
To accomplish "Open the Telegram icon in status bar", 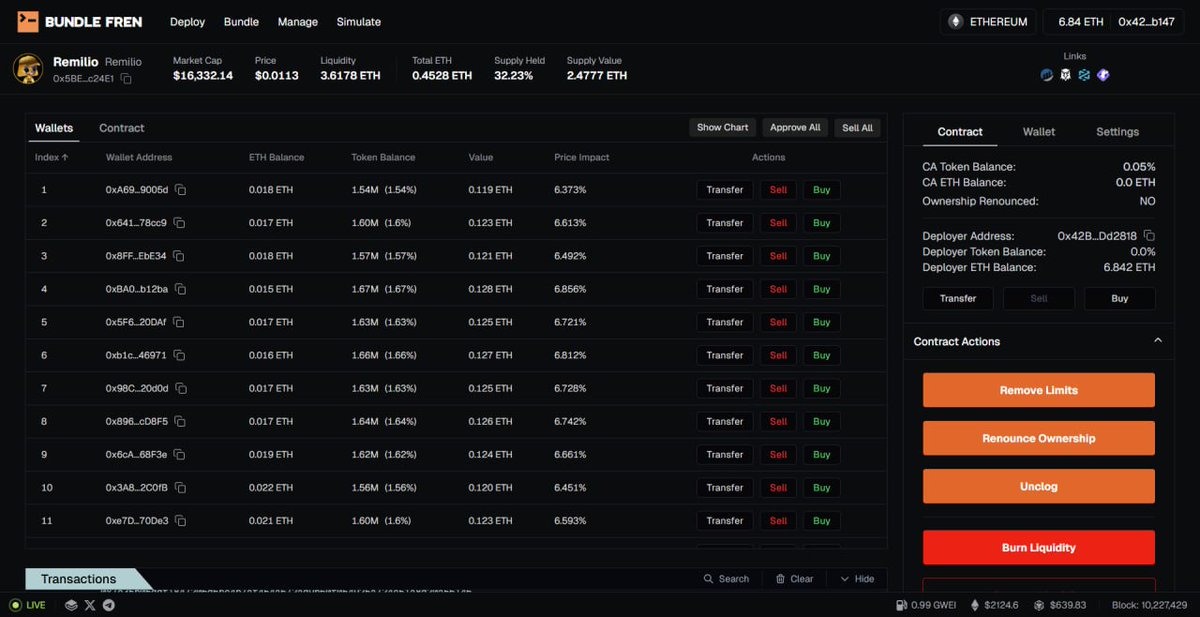I will pos(109,605).
